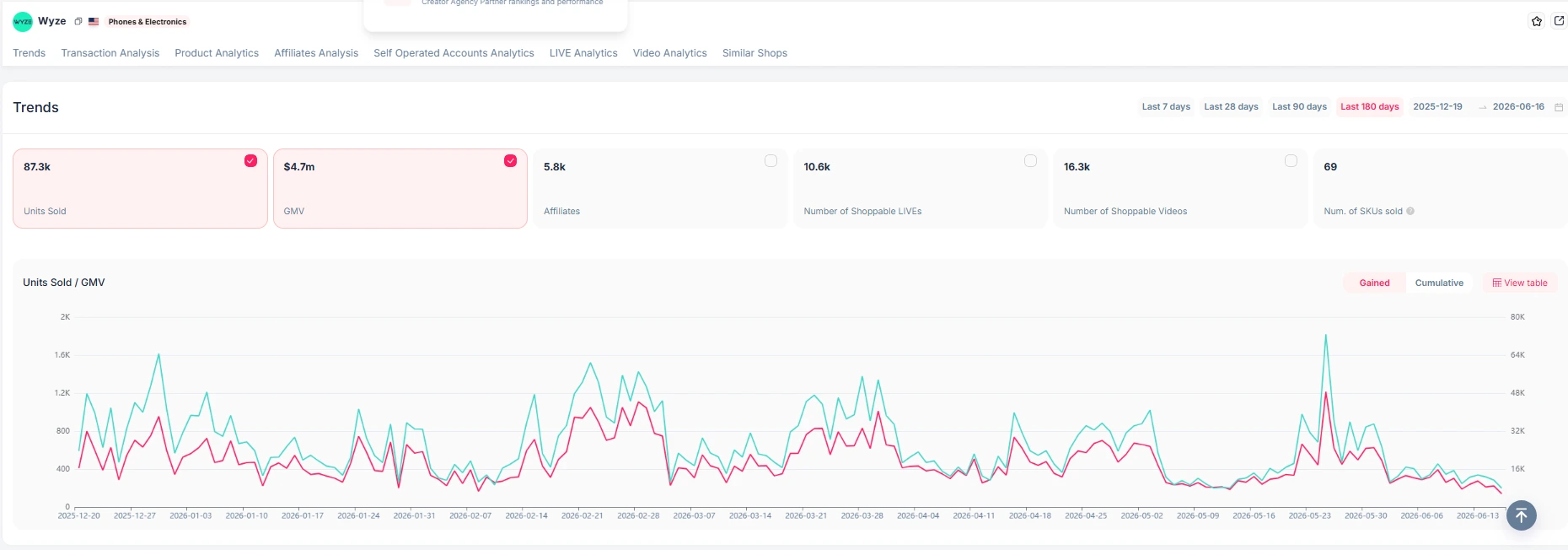Select the Last 7 days range
The width and height of the screenshot is (1568, 550).
pyautogui.click(x=1166, y=107)
